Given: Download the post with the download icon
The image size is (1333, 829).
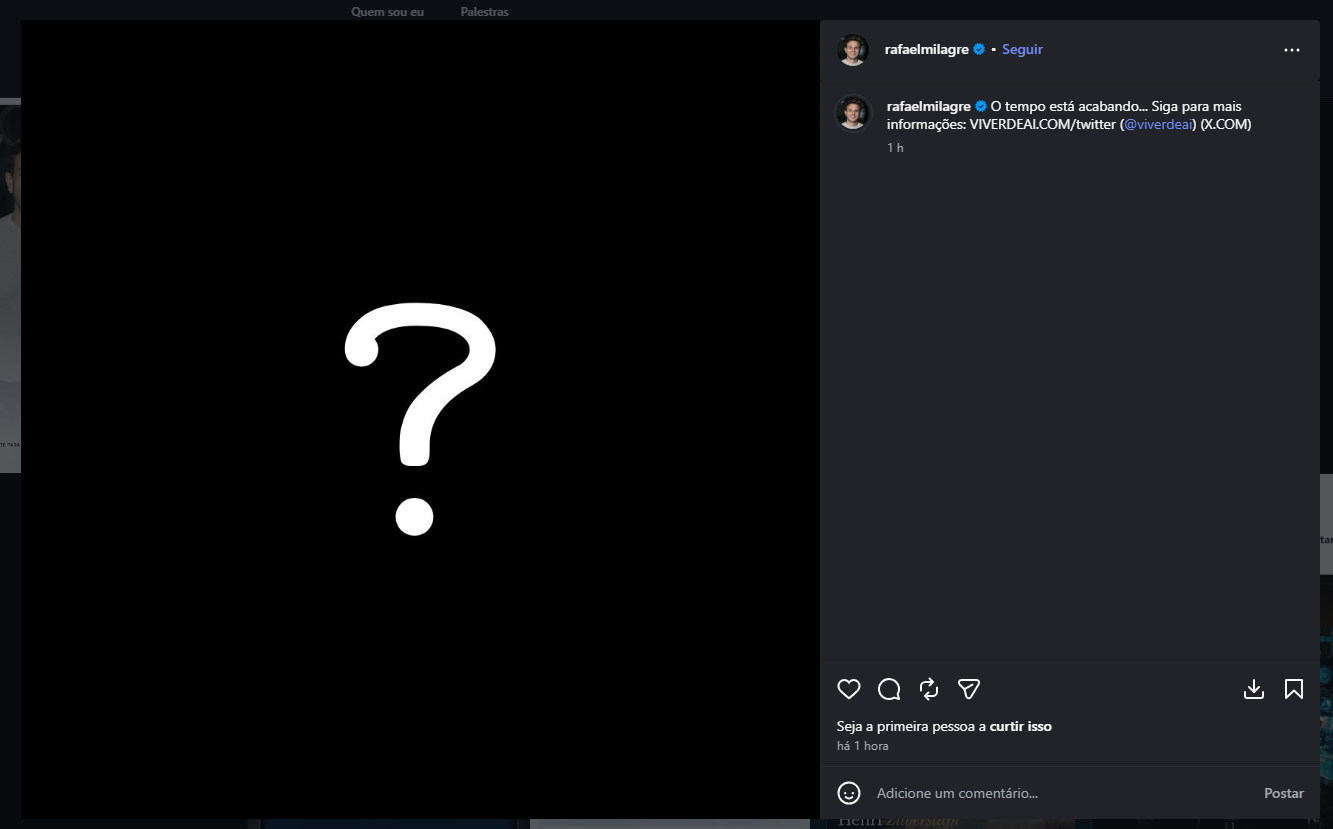Looking at the screenshot, I should point(1253,689).
